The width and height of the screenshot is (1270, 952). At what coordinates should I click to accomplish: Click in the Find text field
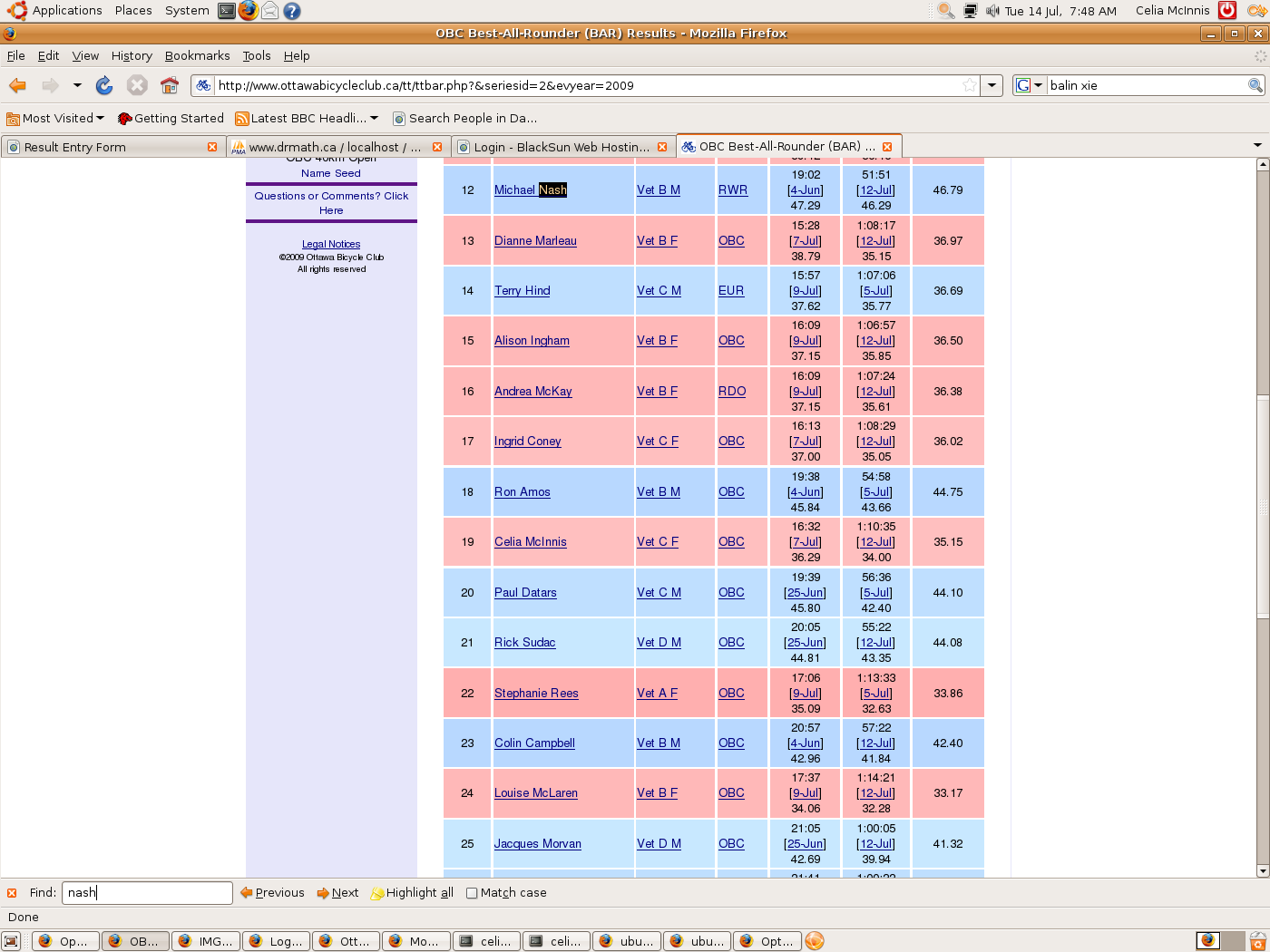(x=147, y=893)
